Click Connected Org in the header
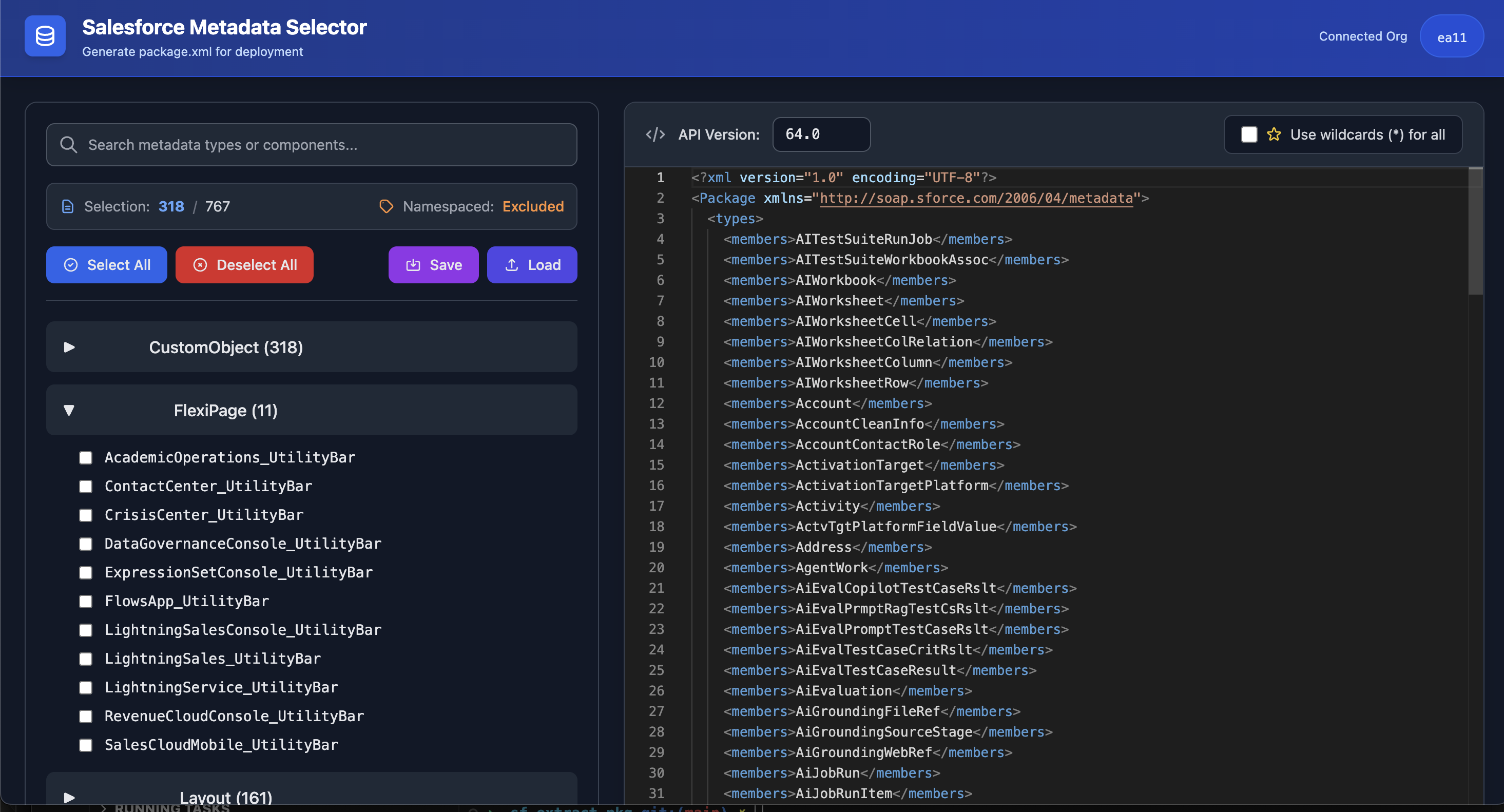The width and height of the screenshot is (1504, 812). click(1363, 36)
